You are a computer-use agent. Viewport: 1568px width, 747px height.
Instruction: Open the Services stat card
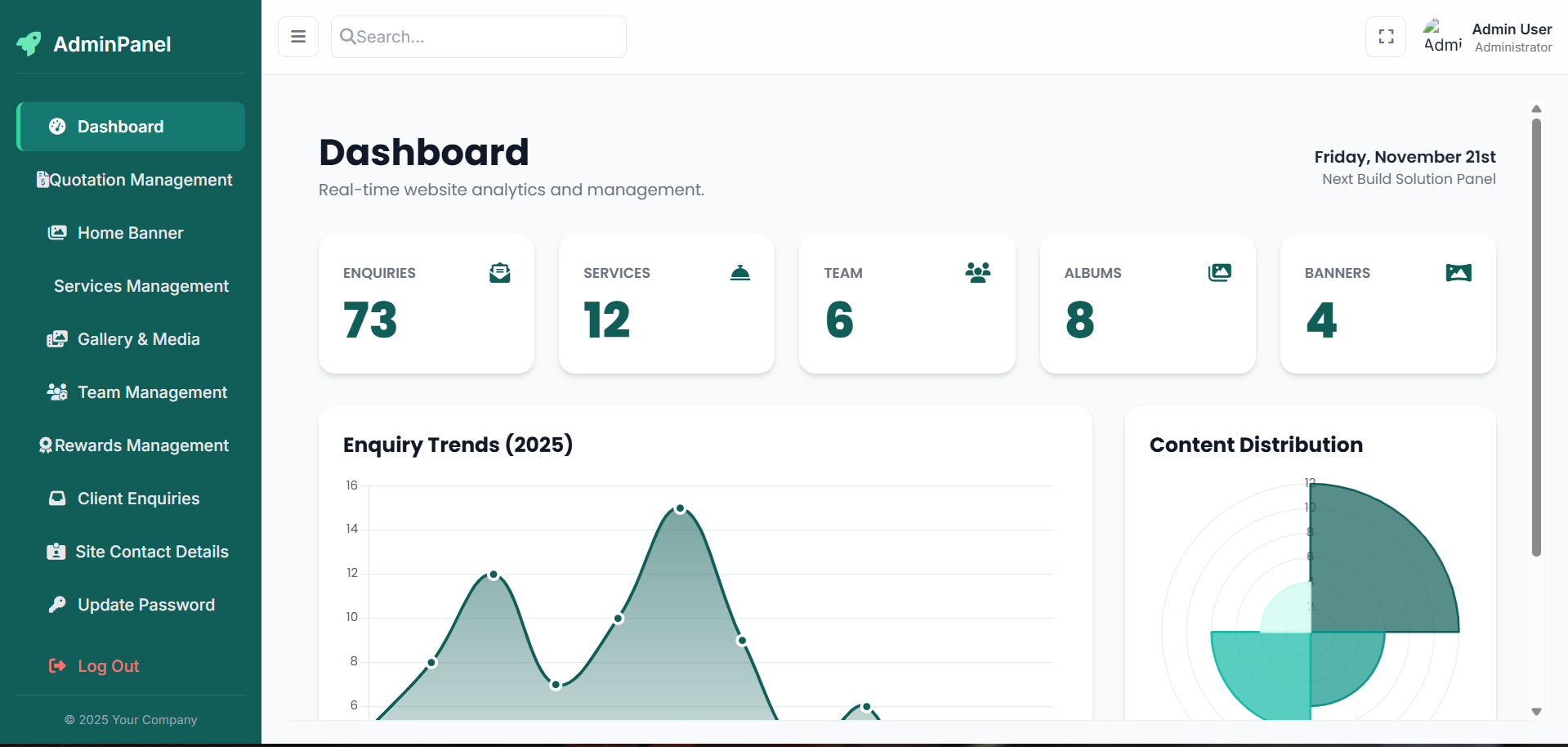tap(666, 304)
